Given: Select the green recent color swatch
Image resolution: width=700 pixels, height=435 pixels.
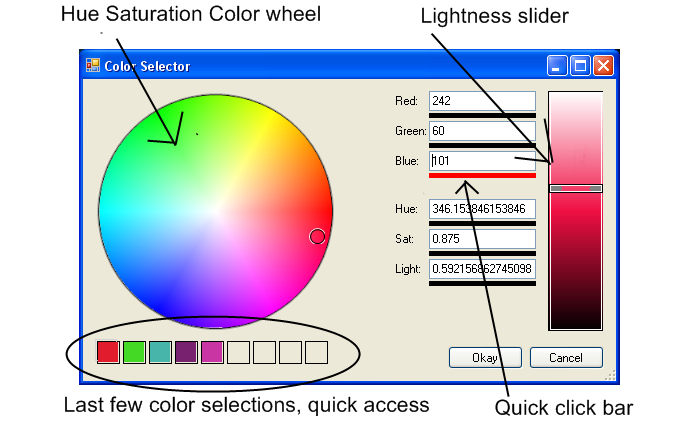Looking at the screenshot, I should [134, 352].
